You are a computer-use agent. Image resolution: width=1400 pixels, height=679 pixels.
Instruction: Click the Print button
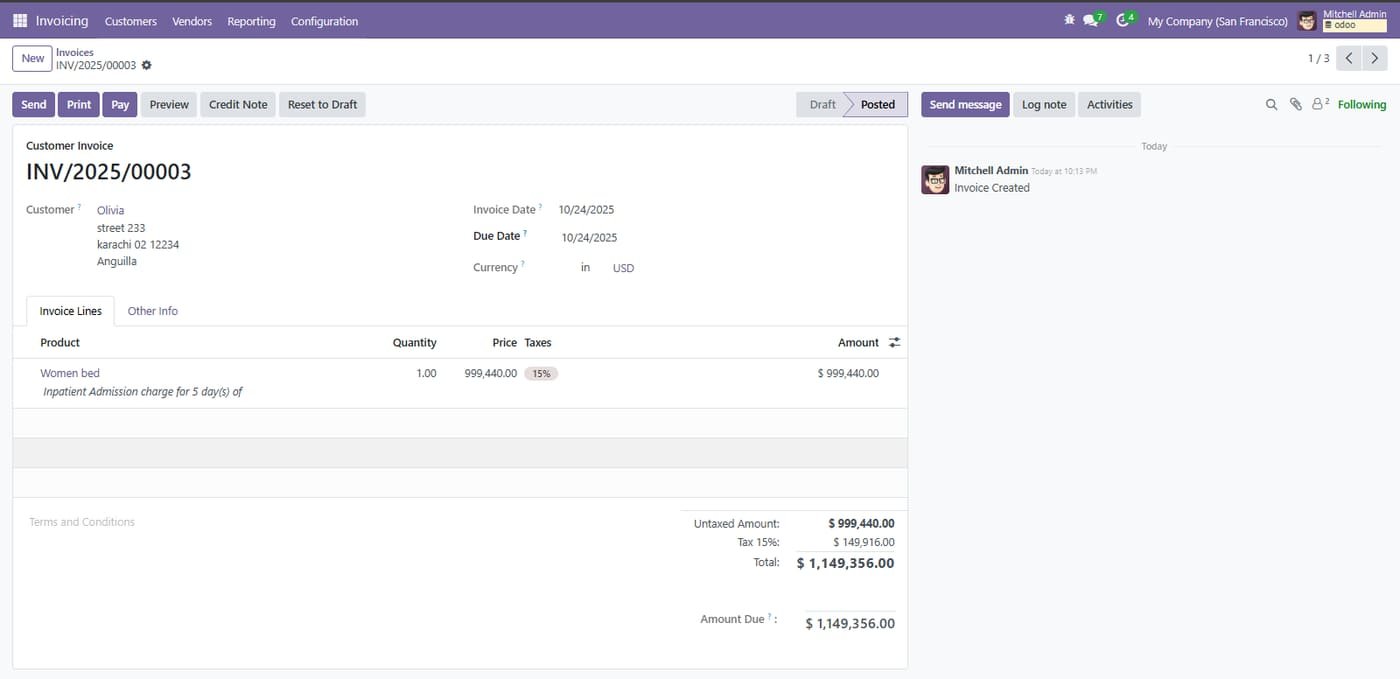pos(79,104)
